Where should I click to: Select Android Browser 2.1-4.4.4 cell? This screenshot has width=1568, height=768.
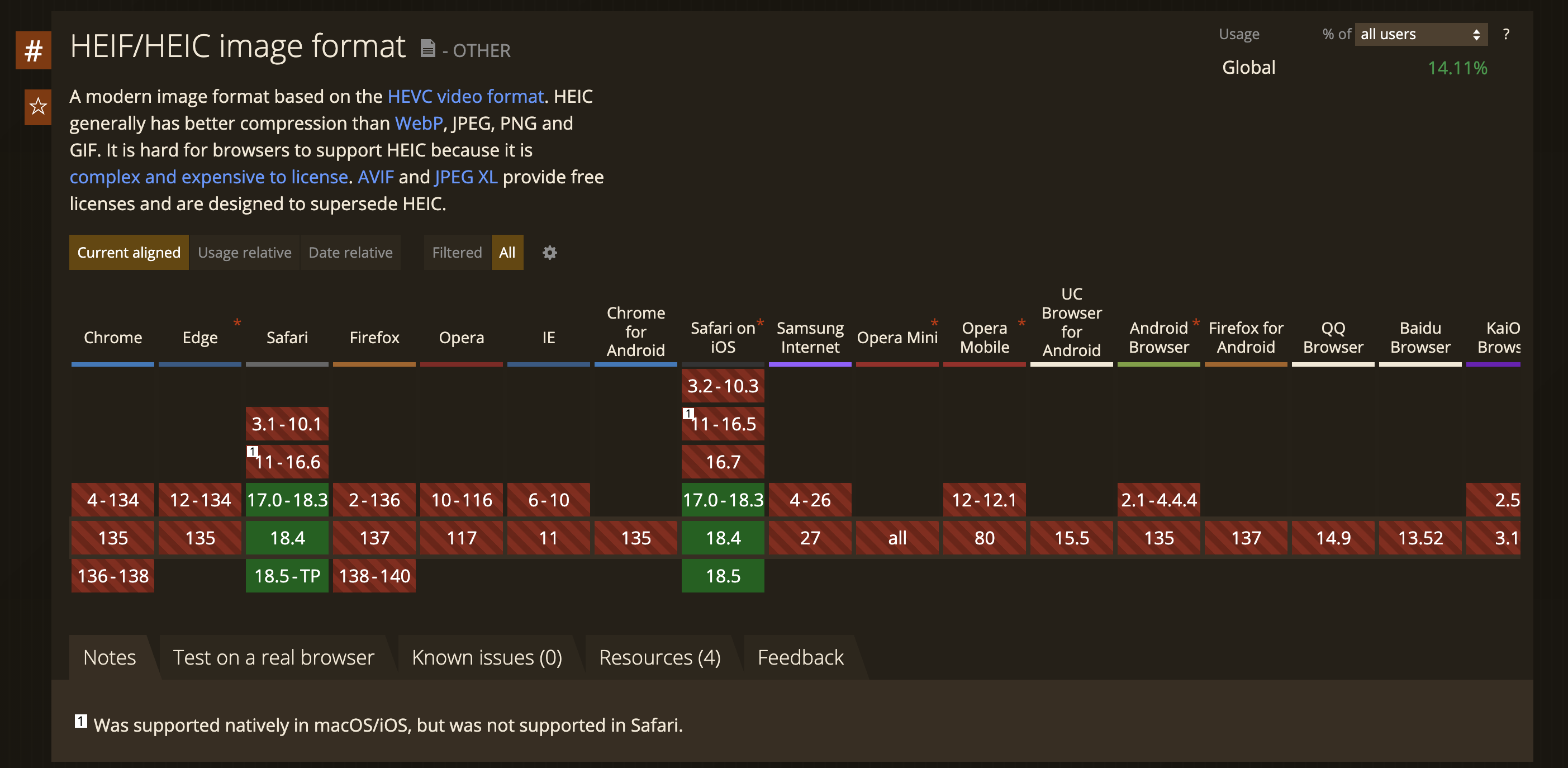1158,500
